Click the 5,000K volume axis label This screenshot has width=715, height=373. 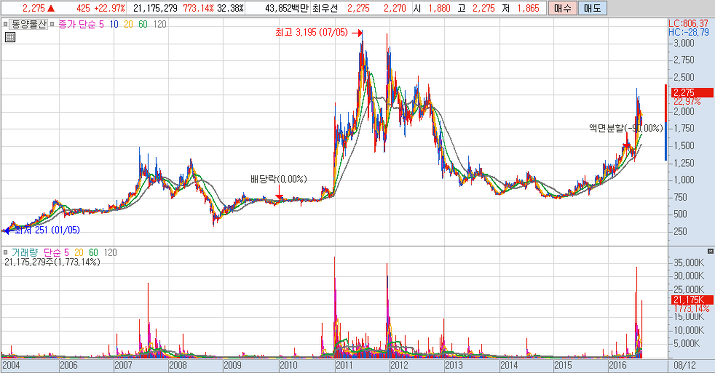[x=686, y=343]
